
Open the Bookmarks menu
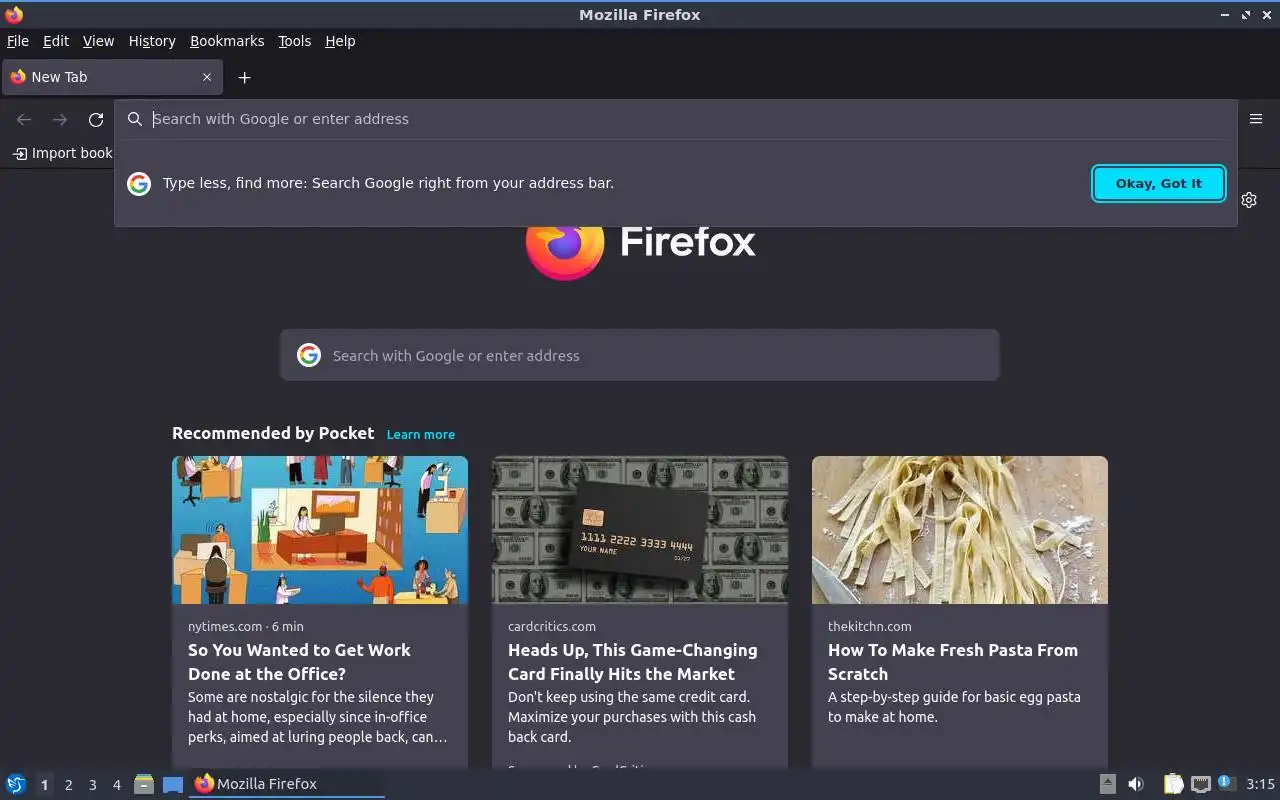click(227, 41)
